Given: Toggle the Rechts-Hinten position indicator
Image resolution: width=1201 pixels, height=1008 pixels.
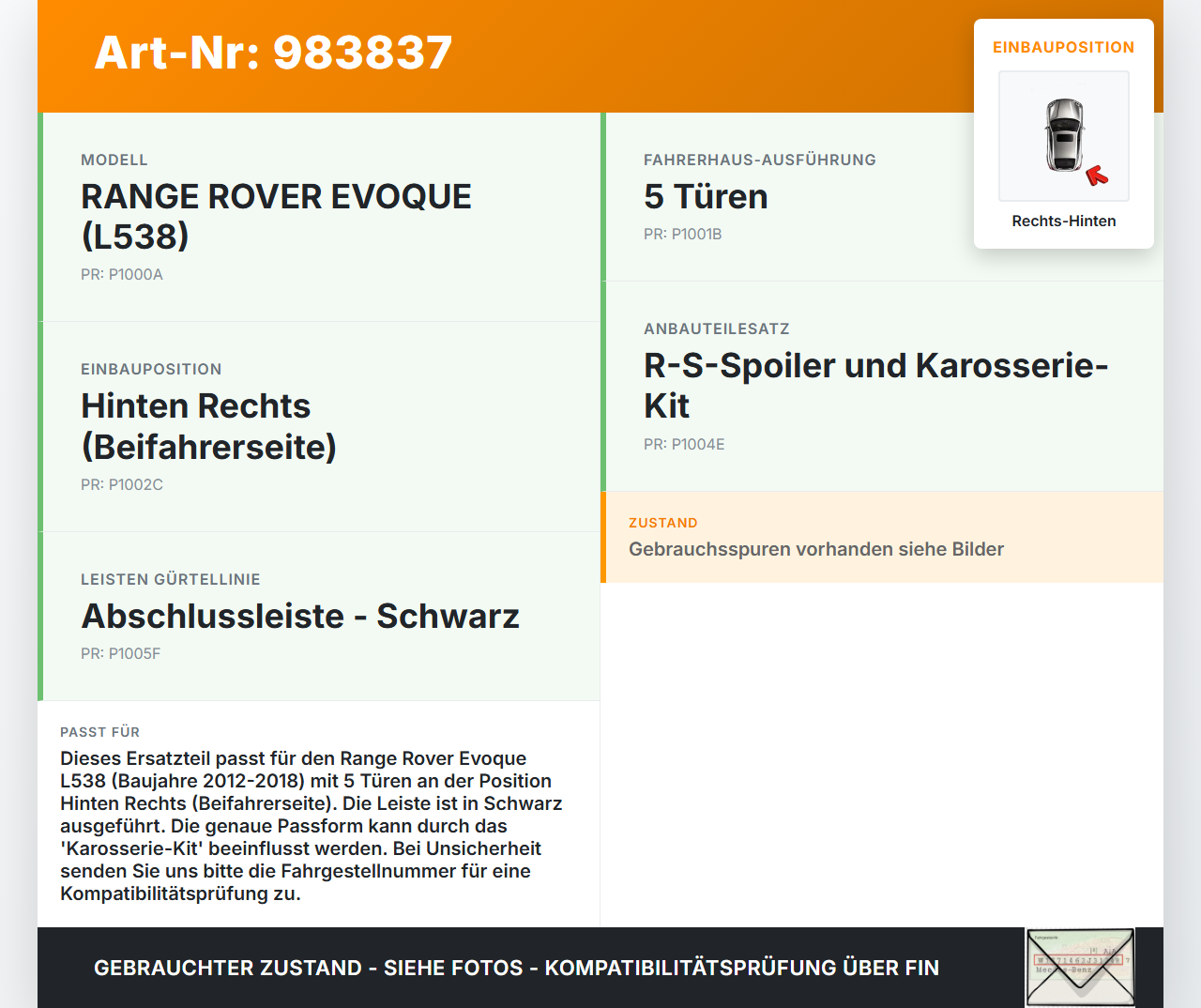Looking at the screenshot, I should 1063,221.
